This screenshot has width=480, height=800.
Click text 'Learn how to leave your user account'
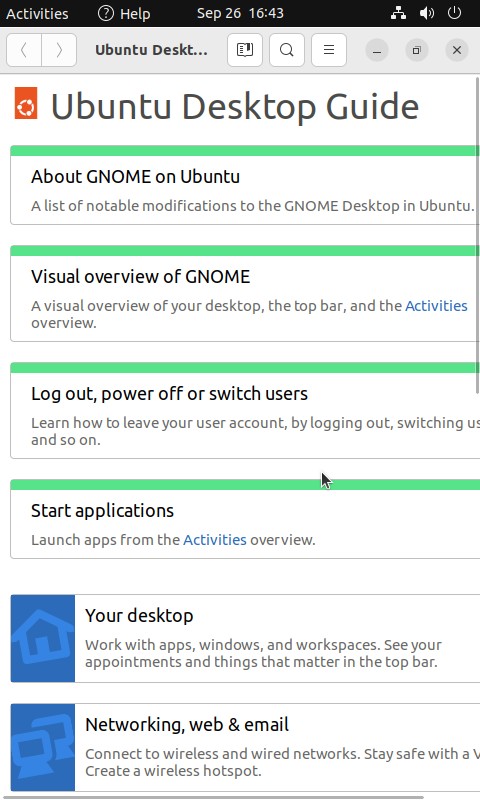(x=159, y=423)
